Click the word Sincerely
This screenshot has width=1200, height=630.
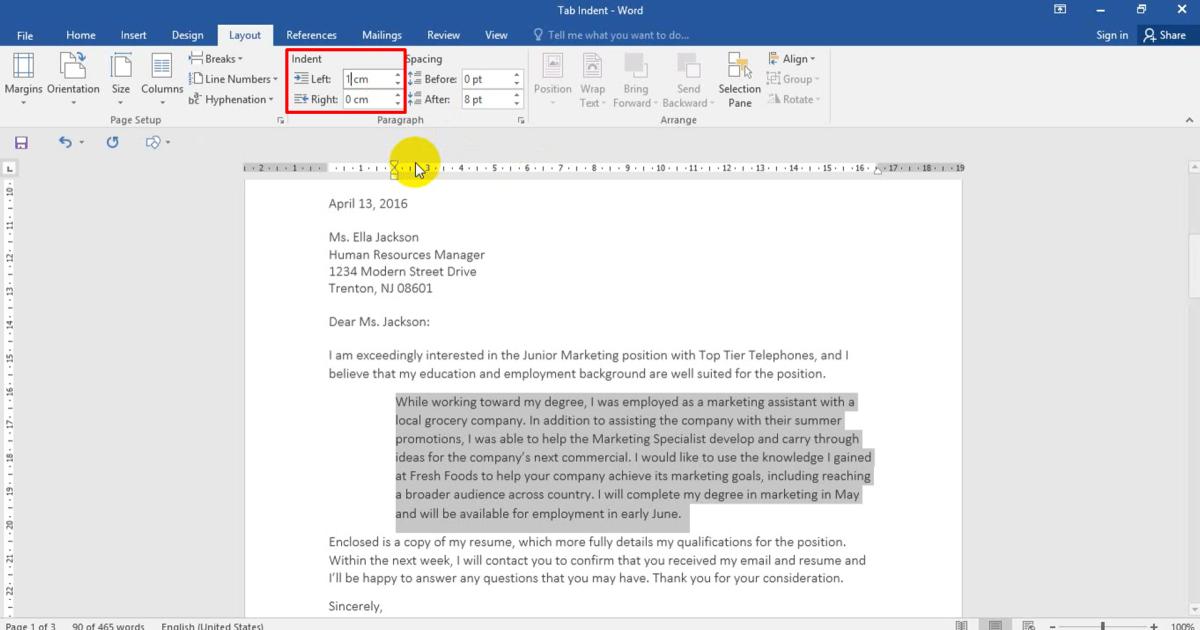tap(355, 607)
